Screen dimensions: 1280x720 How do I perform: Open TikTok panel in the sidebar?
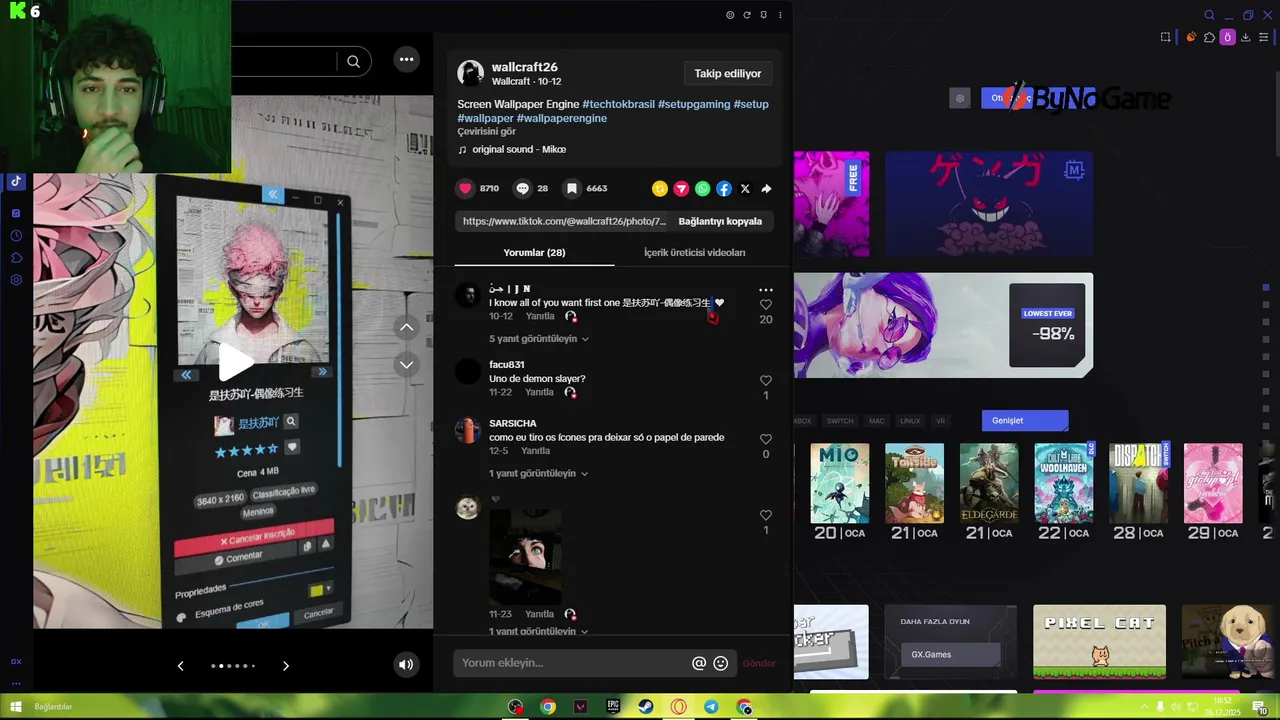[16, 182]
